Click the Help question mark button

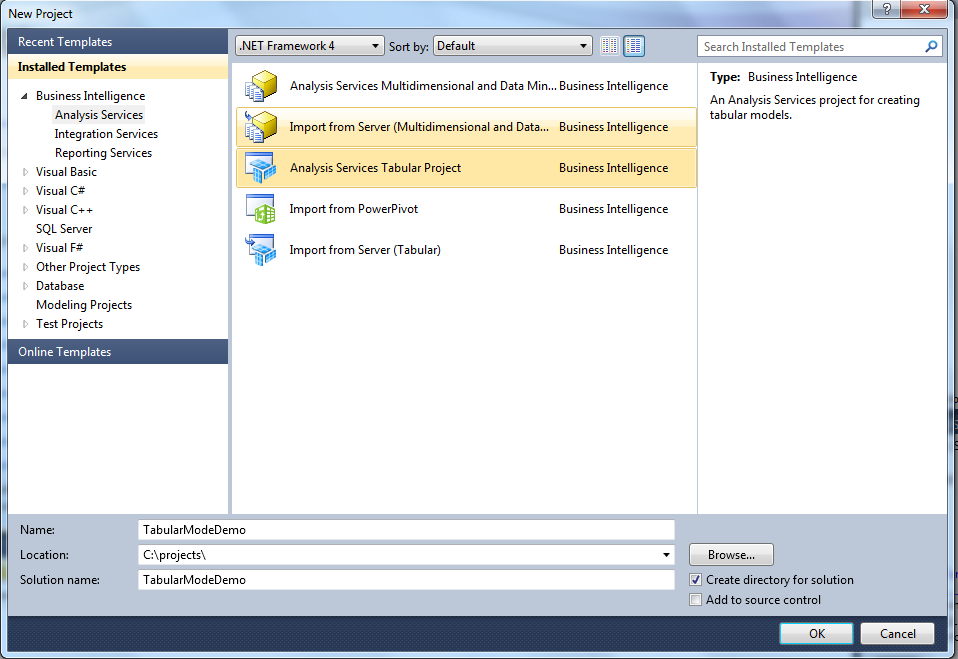pos(884,9)
